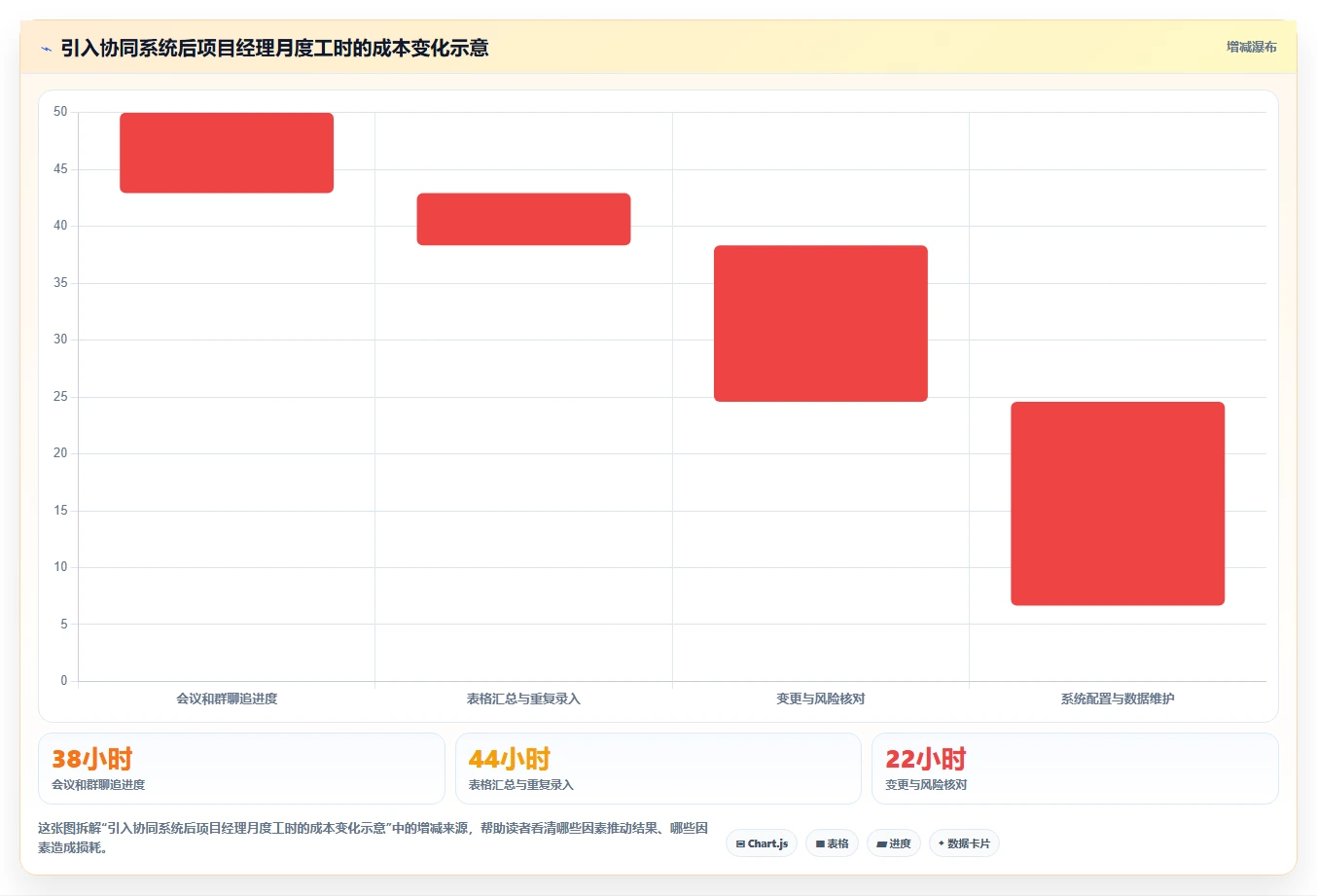This screenshot has height=896, width=1317.
Task: Click the Chart.js tag chip
Action: [x=762, y=843]
